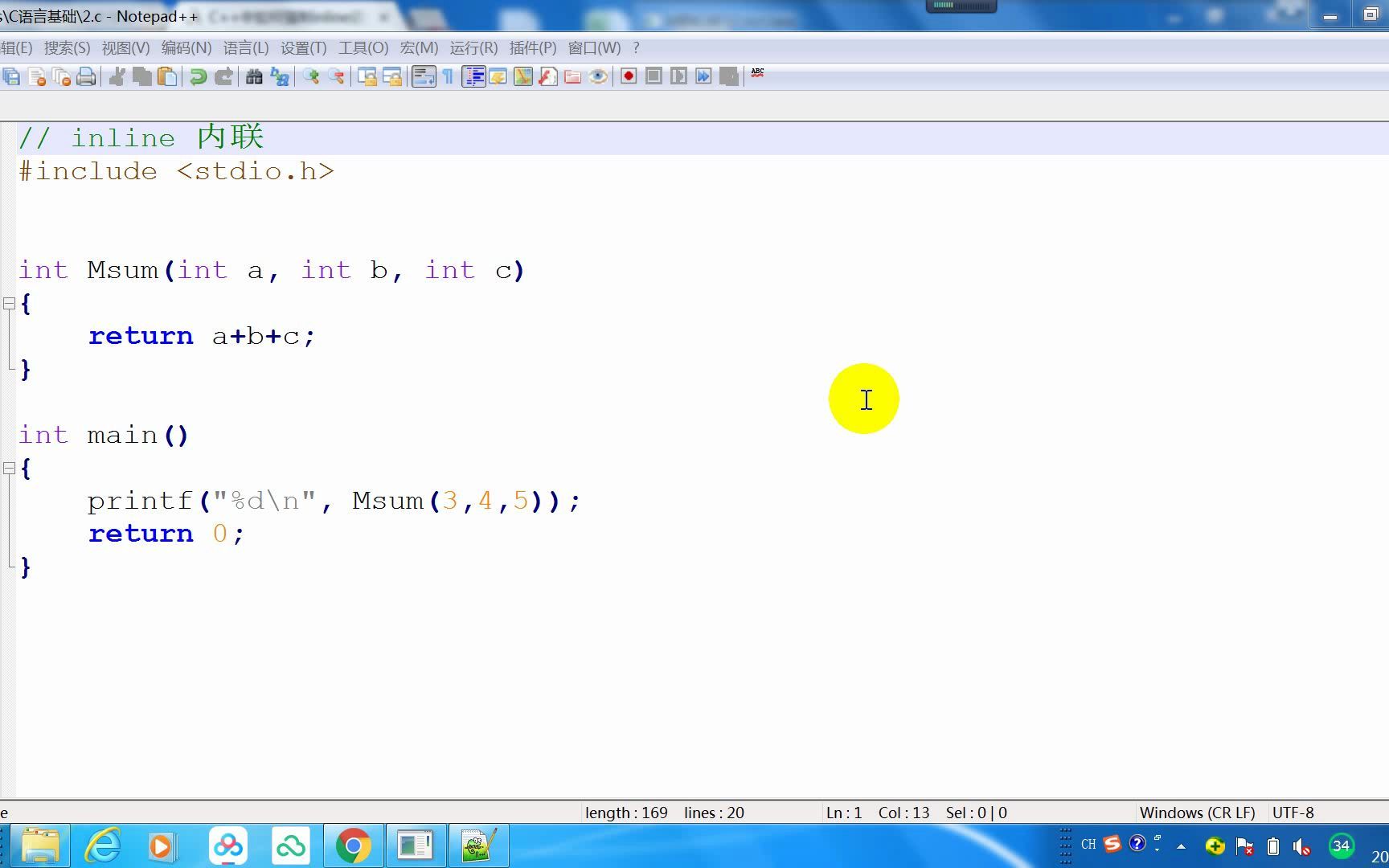
Task: Open the 窗口(W) menu
Action: pyautogui.click(x=595, y=48)
